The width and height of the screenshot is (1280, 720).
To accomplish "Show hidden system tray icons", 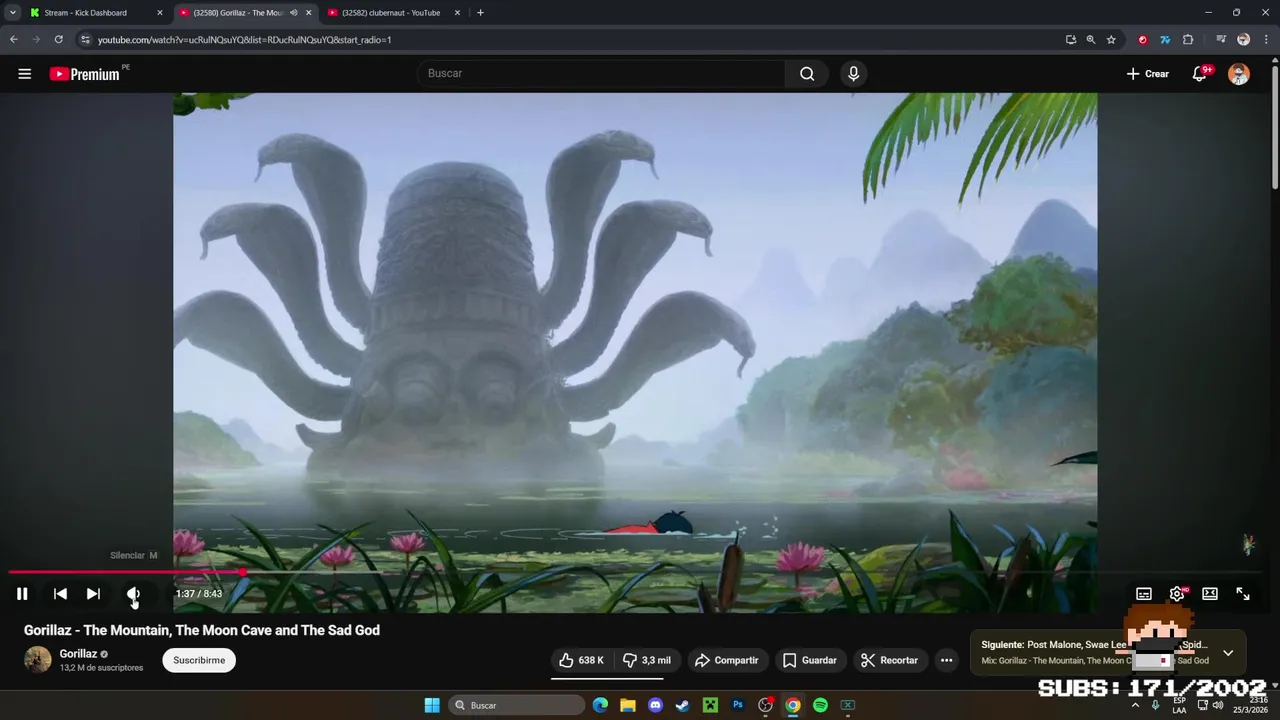I will [1135, 705].
